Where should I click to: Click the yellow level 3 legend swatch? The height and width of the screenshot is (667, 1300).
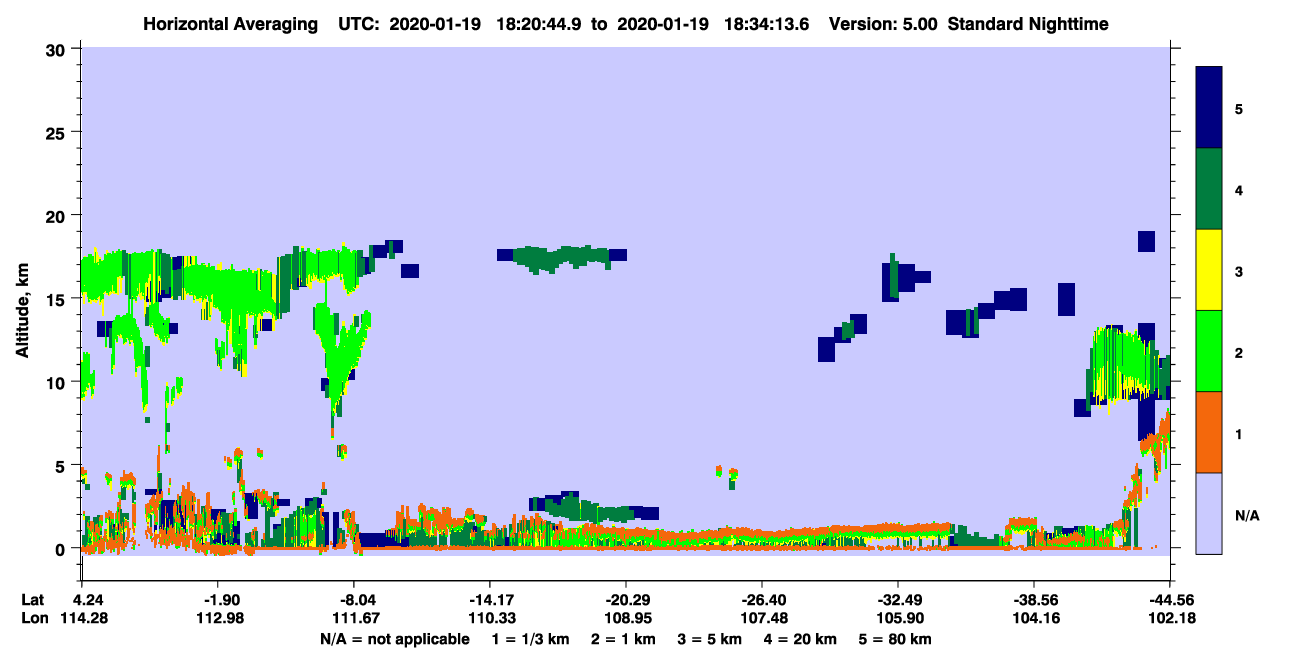(x=1209, y=269)
